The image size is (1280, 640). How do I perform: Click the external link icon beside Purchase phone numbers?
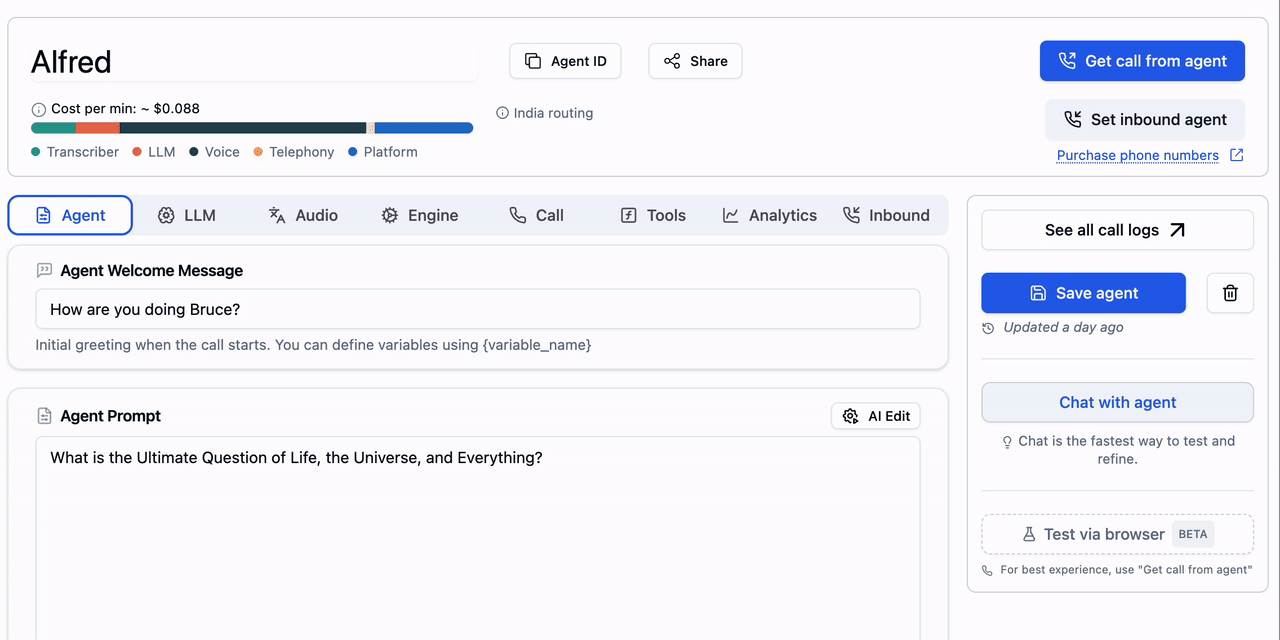coord(1237,155)
